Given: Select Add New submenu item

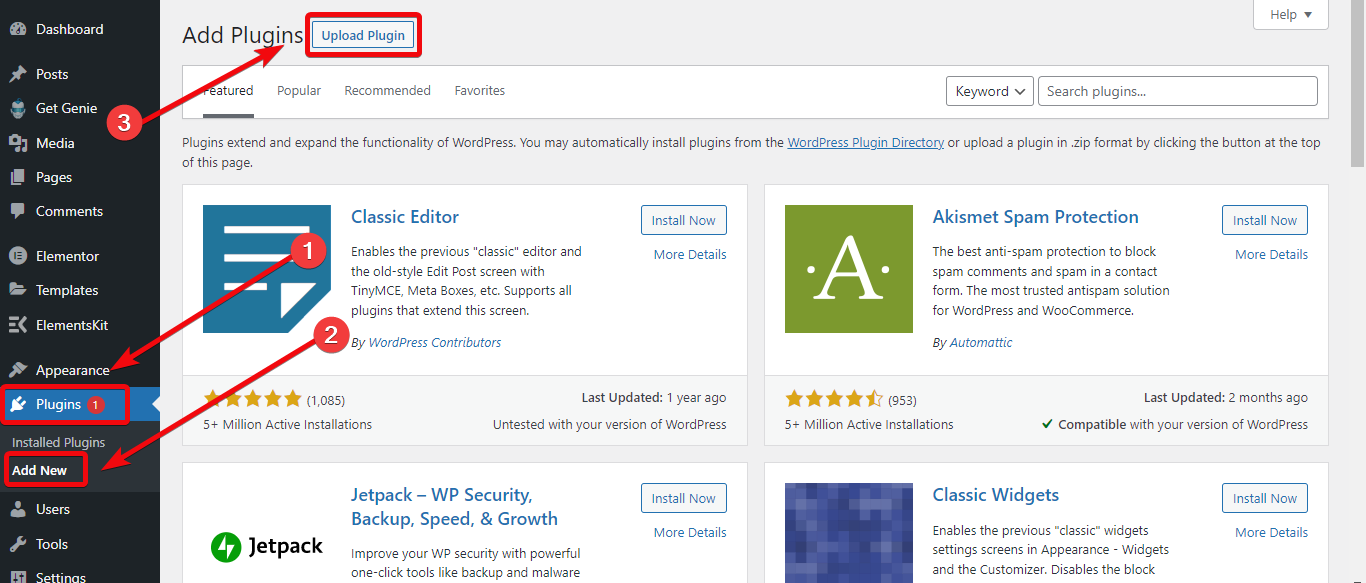Looking at the screenshot, I should [40, 470].
